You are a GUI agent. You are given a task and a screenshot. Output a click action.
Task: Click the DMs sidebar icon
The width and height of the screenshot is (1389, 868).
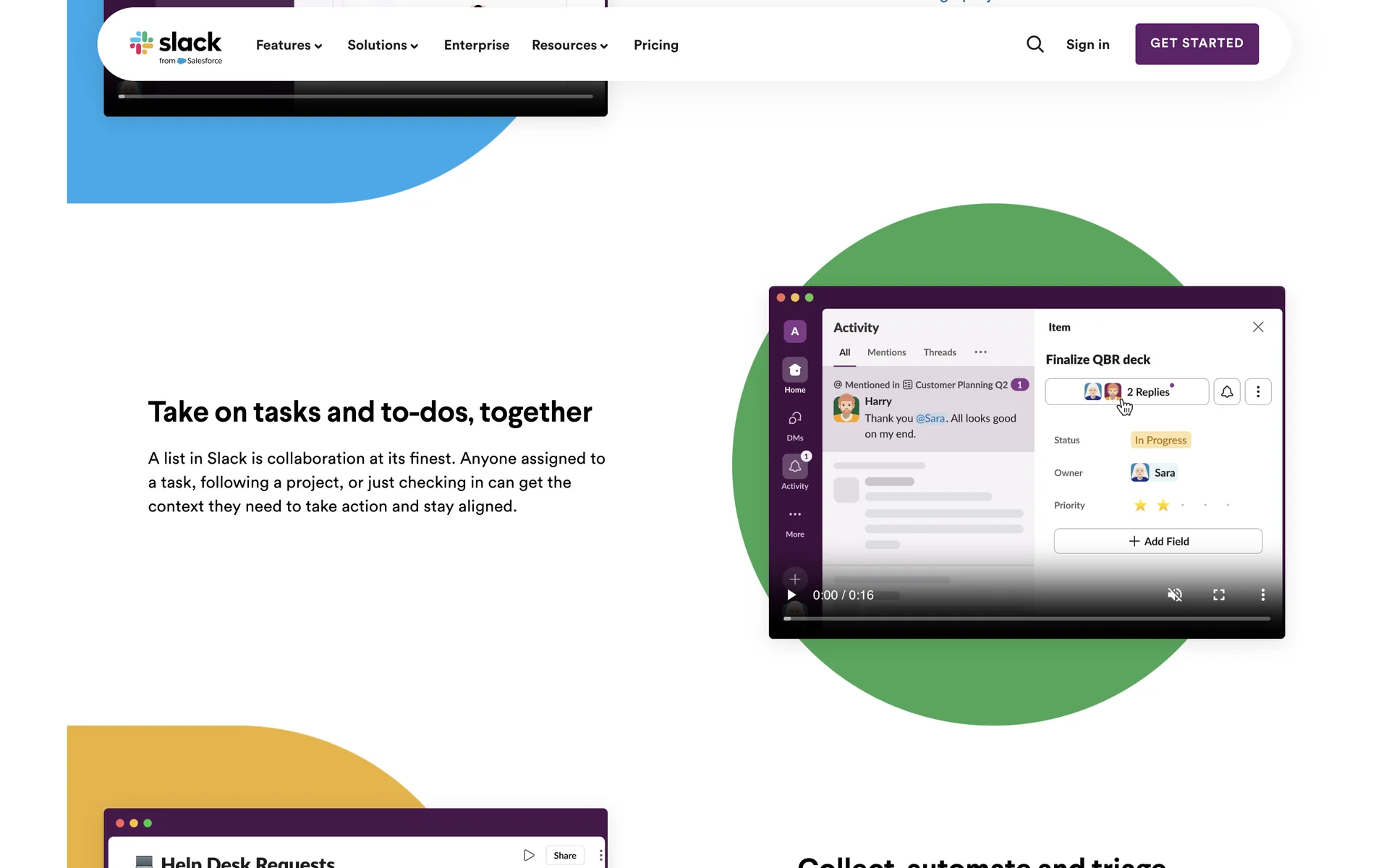point(794,419)
